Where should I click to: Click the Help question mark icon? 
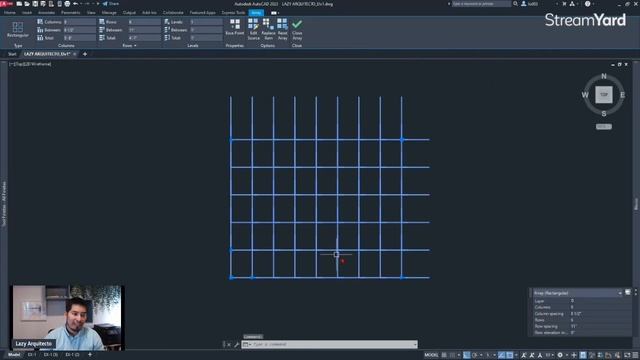point(587,4)
